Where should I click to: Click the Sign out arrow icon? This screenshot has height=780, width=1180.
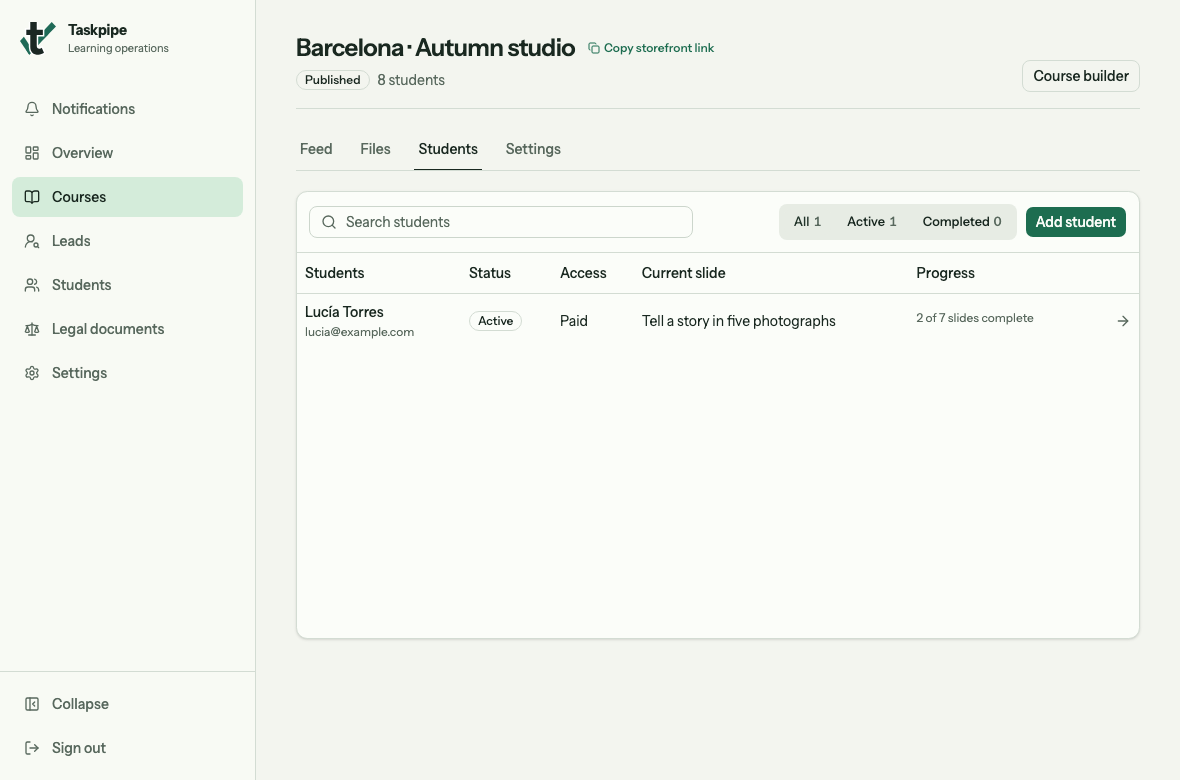coord(32,748)
